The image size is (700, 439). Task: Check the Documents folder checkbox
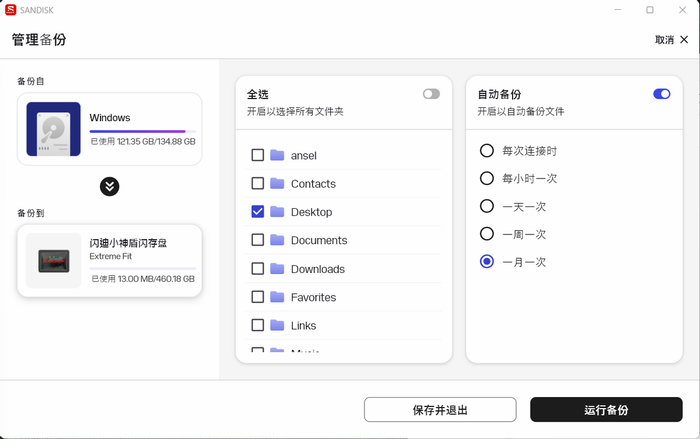click(258, 240)
